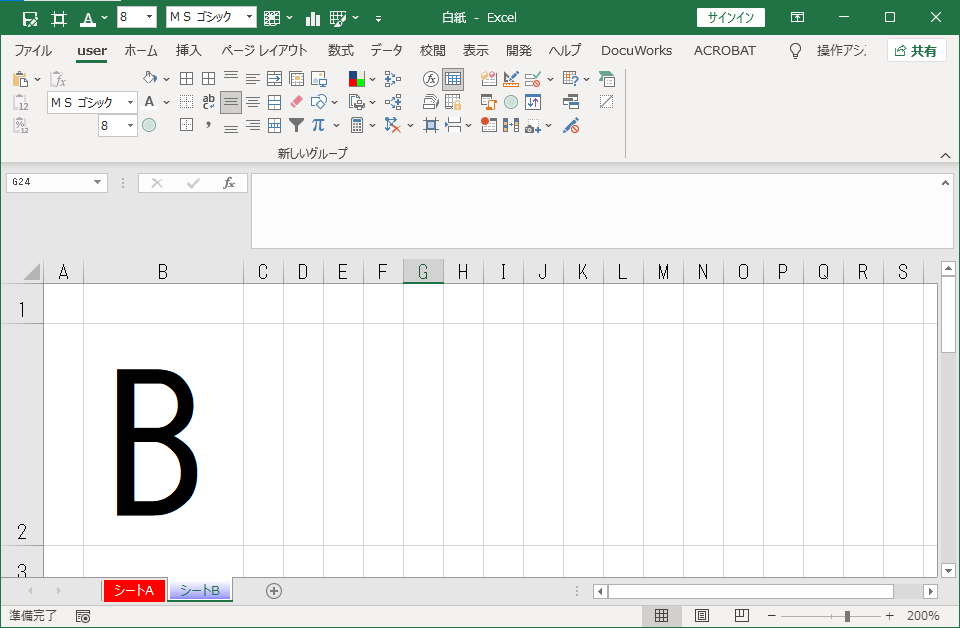Open the 挿入 ribbon tab
This screenshot has width=960, height=628.
coord(189,51)
